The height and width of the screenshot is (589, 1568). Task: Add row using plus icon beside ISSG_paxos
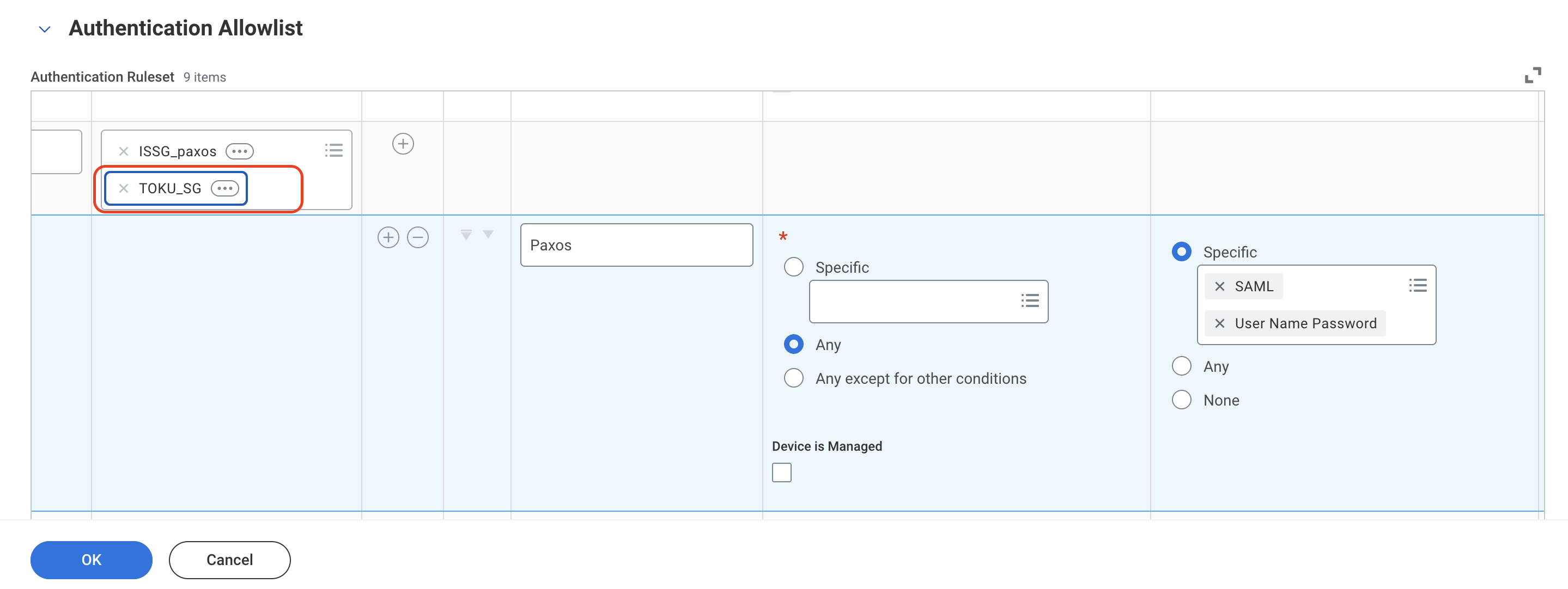[x=403, y=144]
